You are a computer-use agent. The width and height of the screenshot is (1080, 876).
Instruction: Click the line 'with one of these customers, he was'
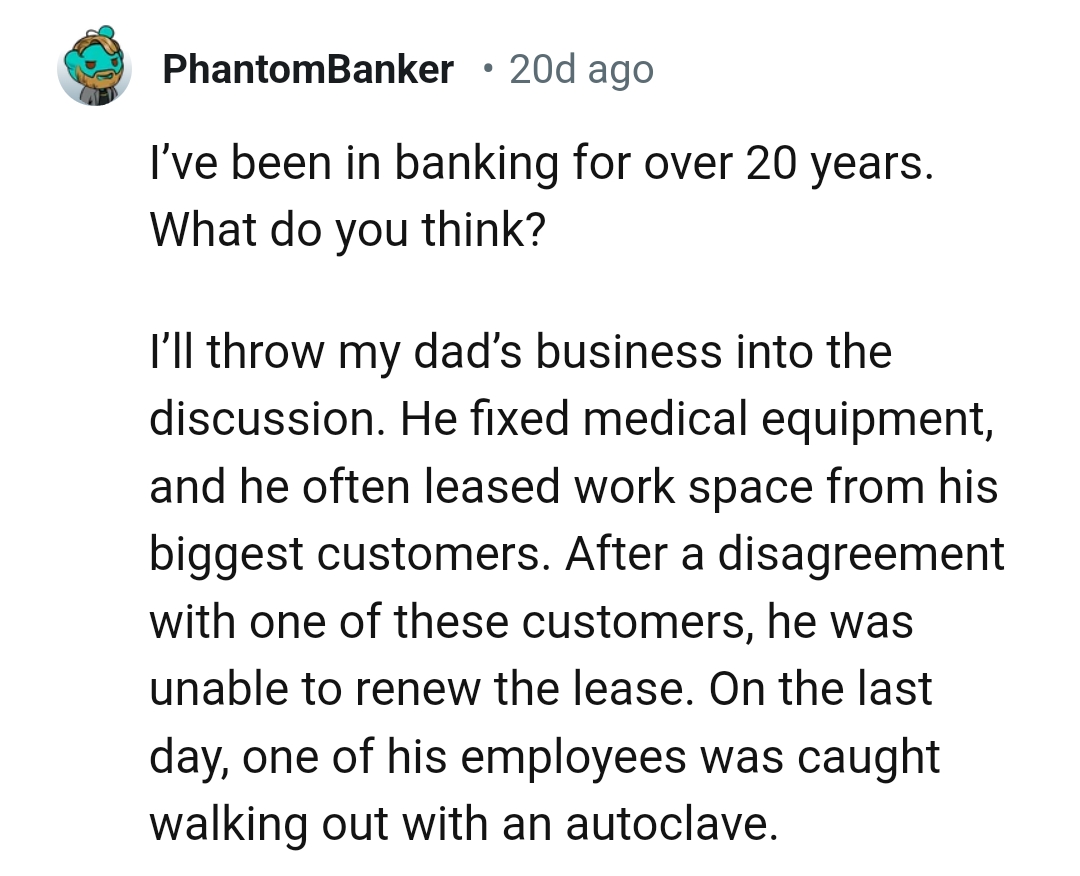click(x=531, y=622)
